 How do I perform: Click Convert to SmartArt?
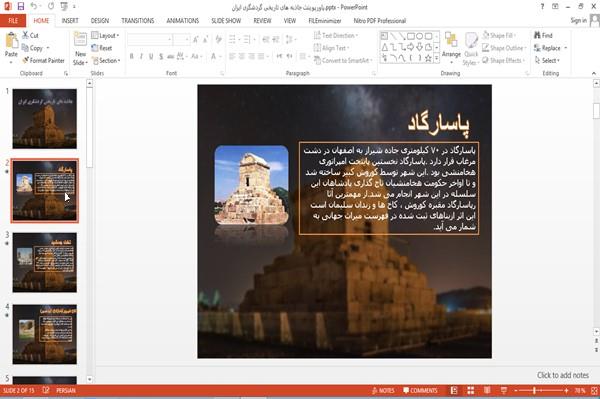(343, 60)
